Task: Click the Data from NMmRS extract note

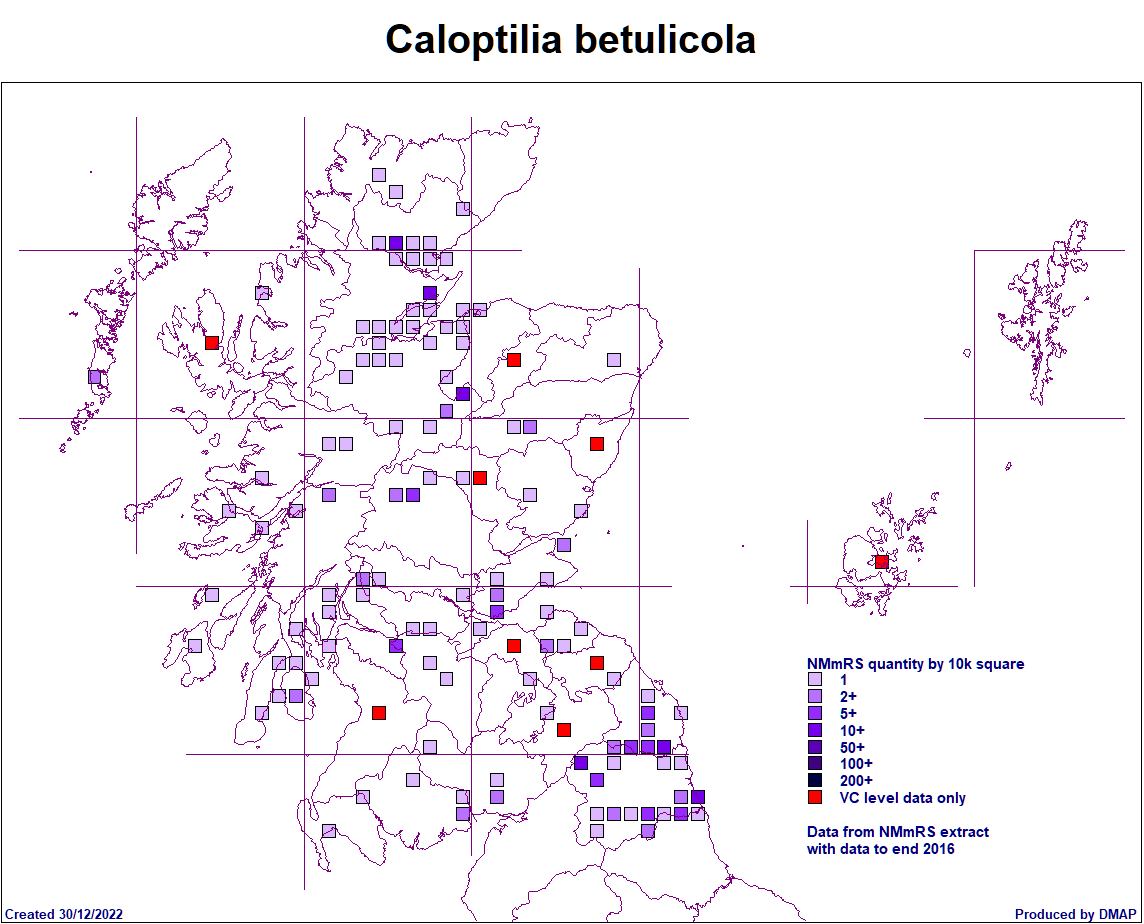Action: [x=897, y=832]
